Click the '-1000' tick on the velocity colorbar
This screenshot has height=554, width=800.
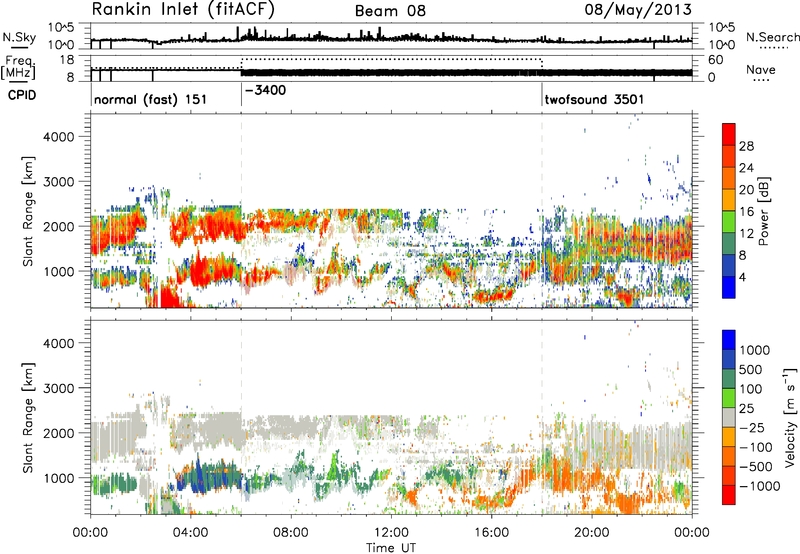759,486
